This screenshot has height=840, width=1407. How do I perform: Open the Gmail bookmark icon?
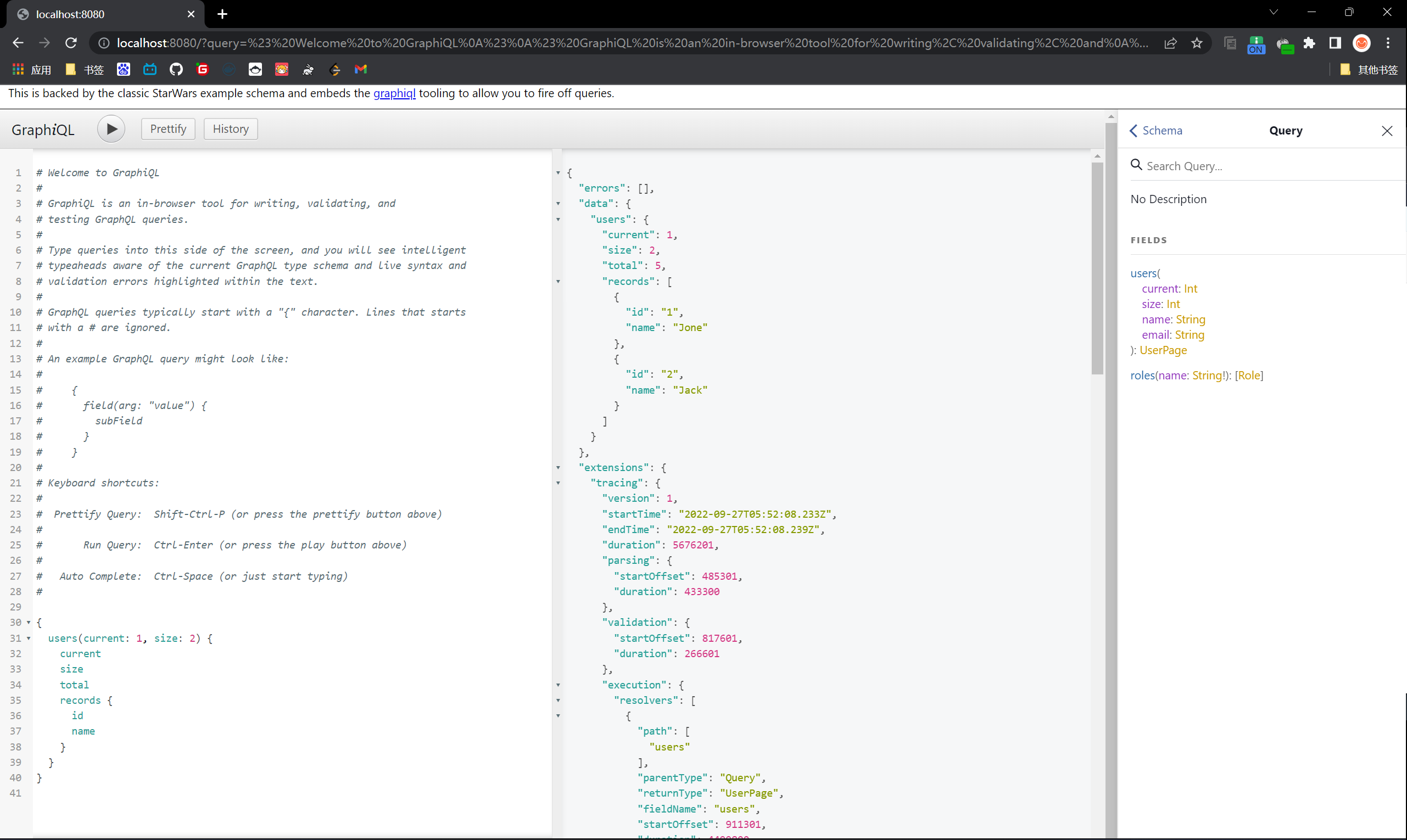361,69
